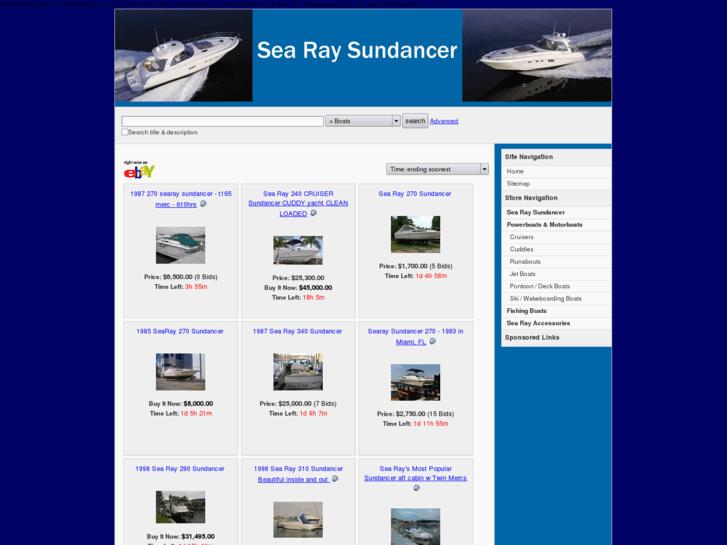Click the '3h 55m' time left text
The width and height of the screenshot is (727, 545).
coord(196,287)
